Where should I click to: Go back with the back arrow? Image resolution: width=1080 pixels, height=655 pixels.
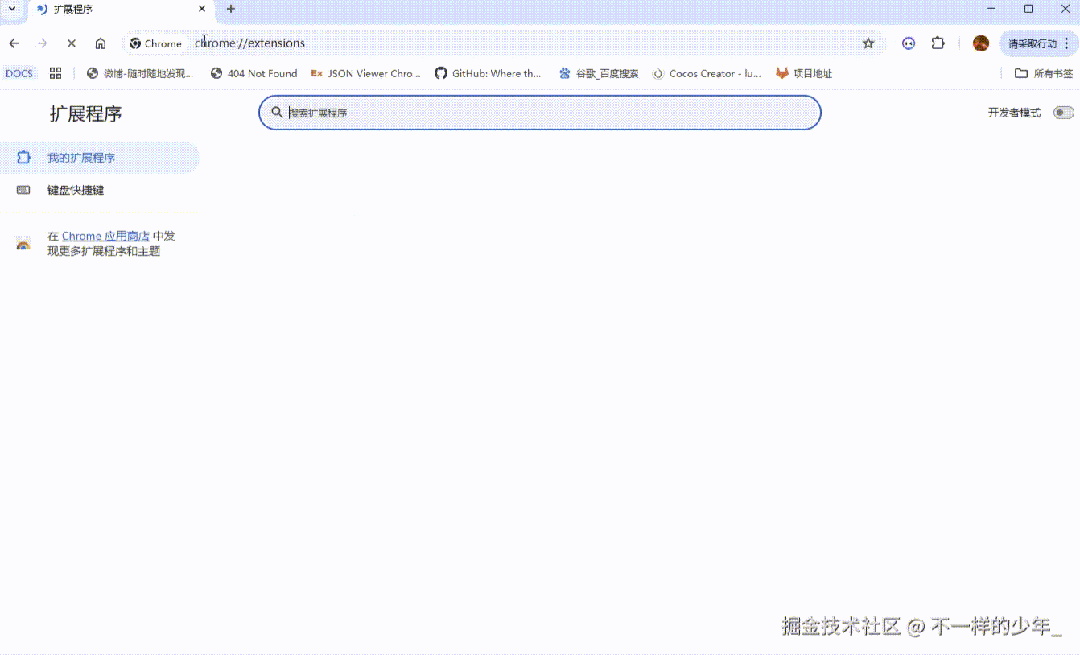[14, 43]
